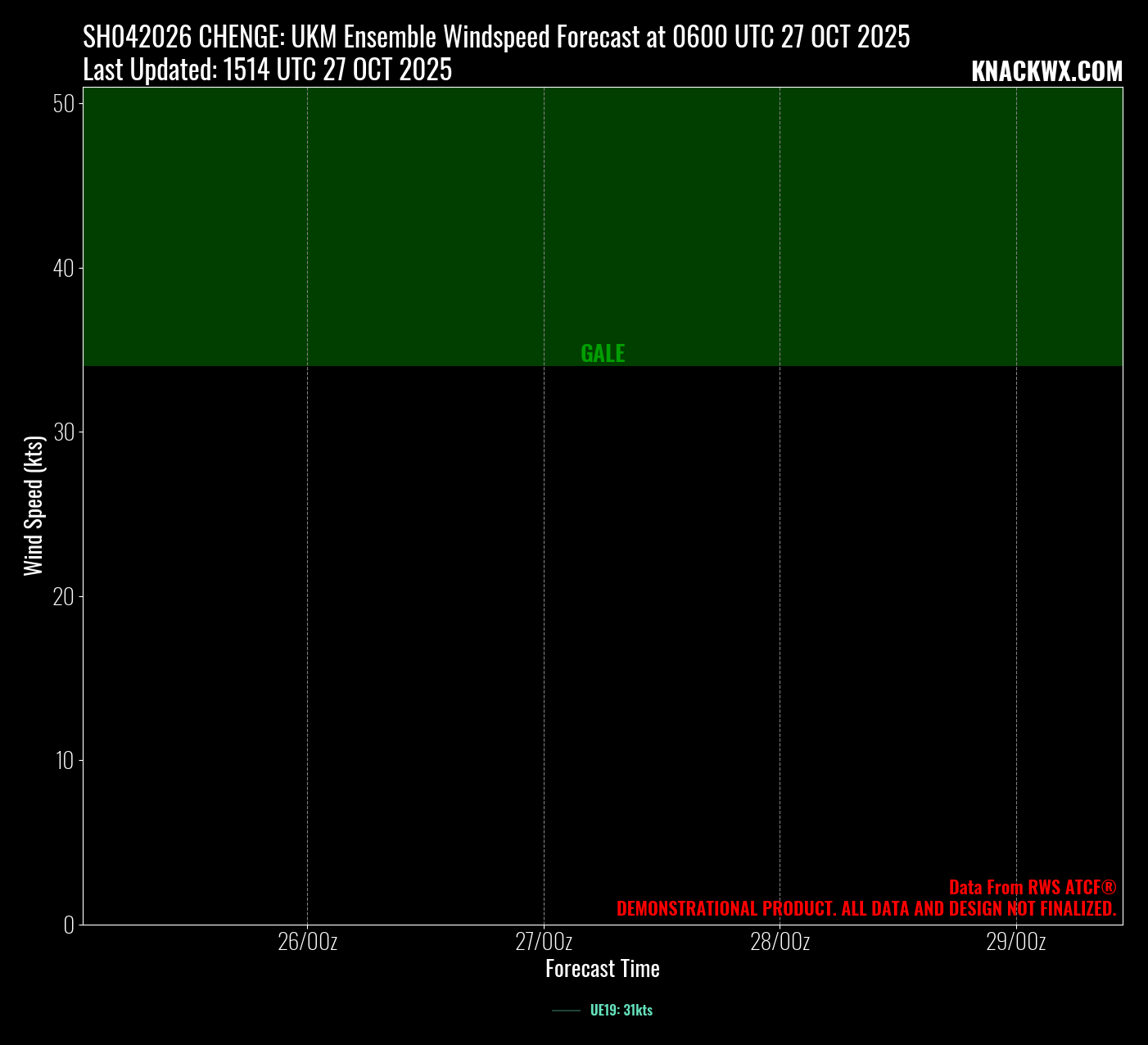Click the 10 value on wind speed axis
The image size is (1148, 1045).
click(x=64, y=761)
